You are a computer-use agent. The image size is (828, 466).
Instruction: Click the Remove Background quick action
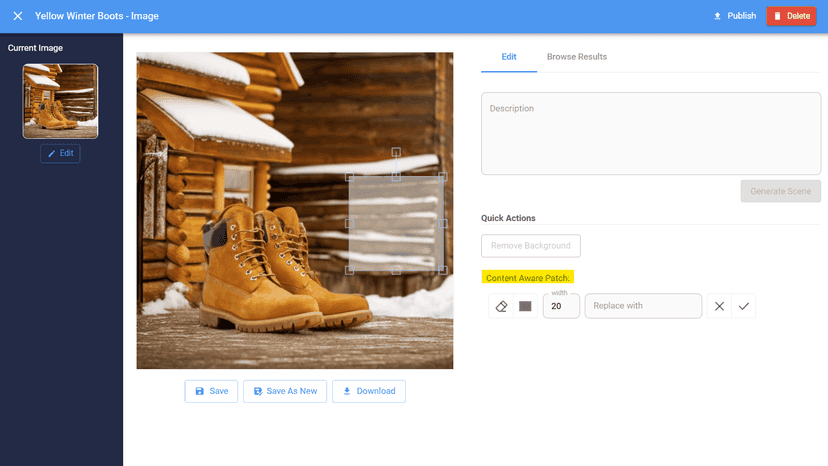click(531, 246)
